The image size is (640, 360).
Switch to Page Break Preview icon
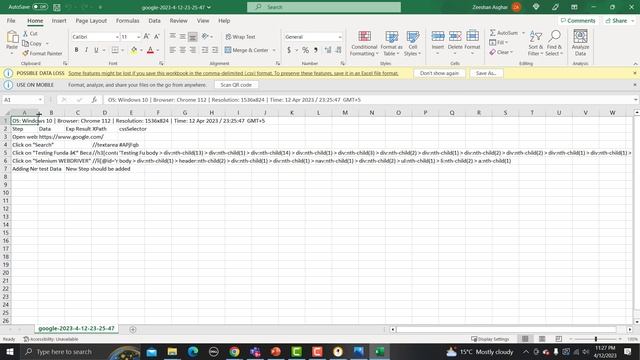558,339
